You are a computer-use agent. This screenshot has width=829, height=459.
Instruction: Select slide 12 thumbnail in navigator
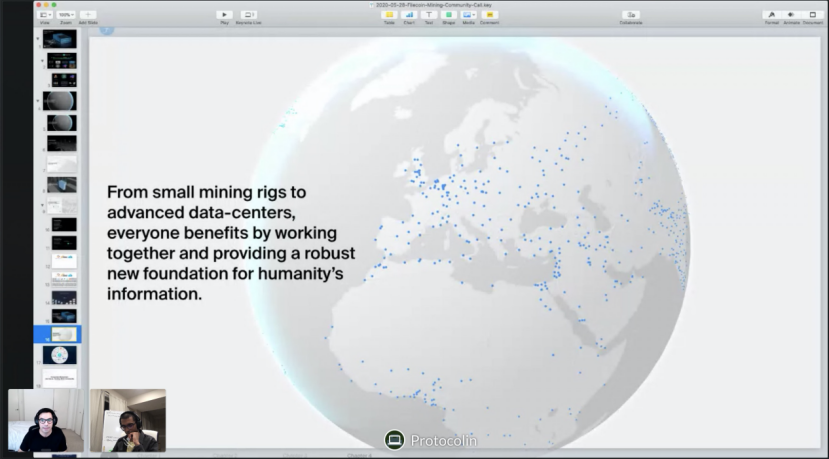(x=64, y=261)
